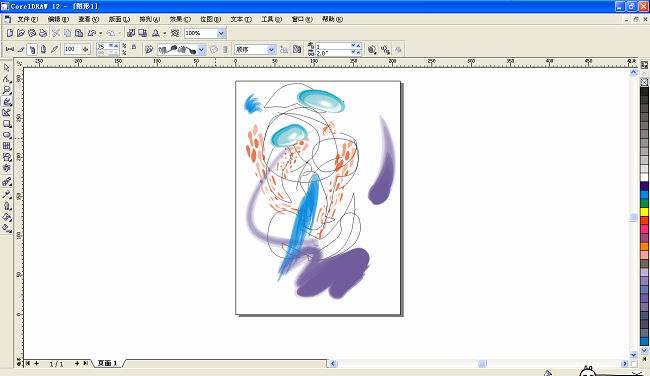Click the Rotation settings button
This screenshot has height=376, width=650.
(x=372, y=49)
